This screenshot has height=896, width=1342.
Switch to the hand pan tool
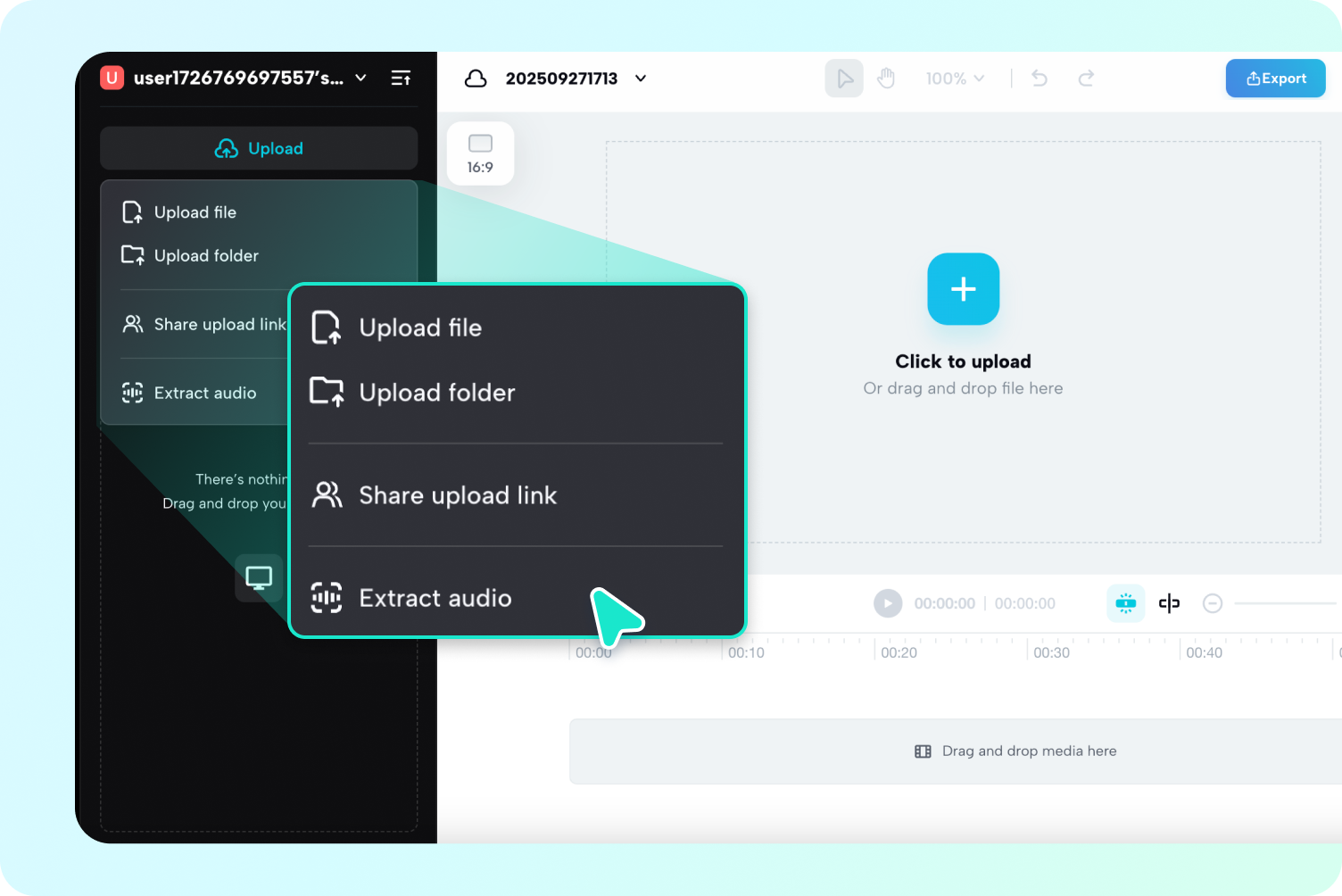pyautogui.click(x=886, y=79)
